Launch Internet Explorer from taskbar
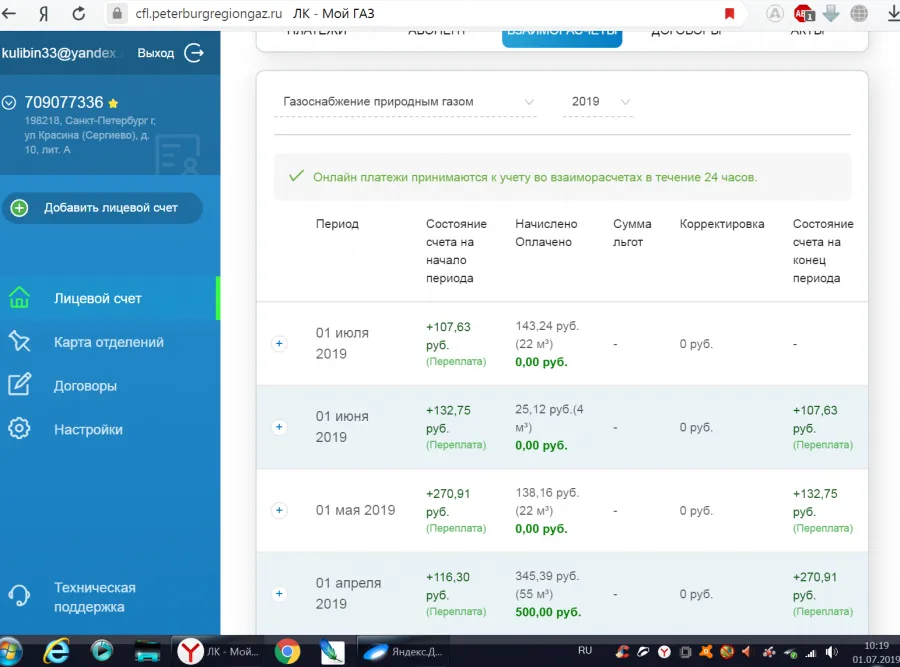900x667 pixels. pyautogui.click(x=56, y=652)
